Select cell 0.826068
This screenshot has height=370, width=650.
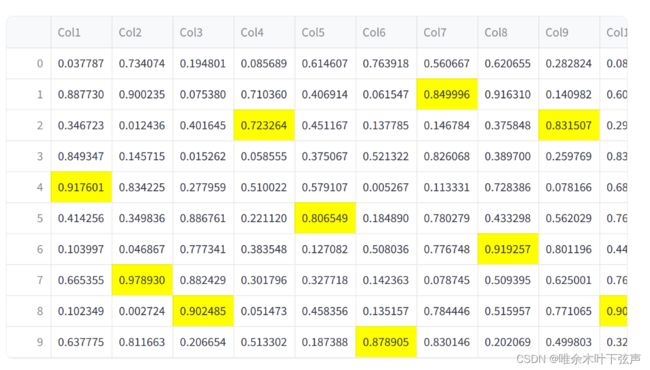click(447, 156)
